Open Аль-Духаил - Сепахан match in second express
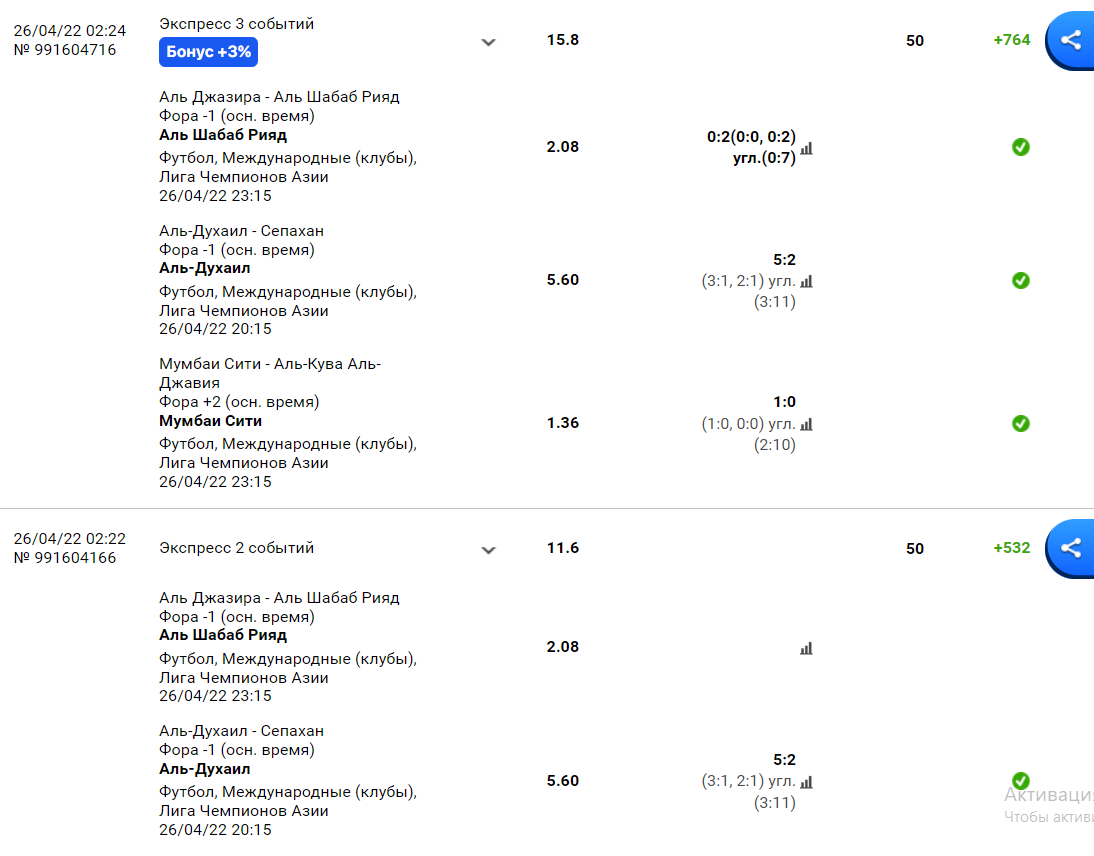 [241, 731]
